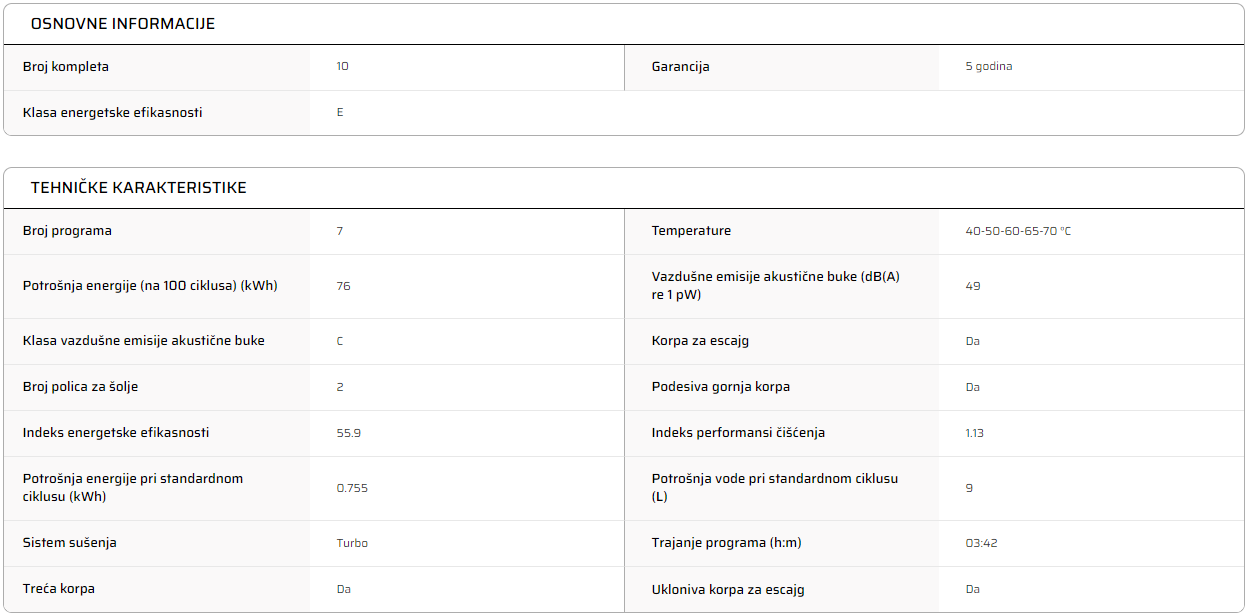Click Potrošnja vode pri standardnom ciklusu label
This screenshot has height=615, width=1248.
[775, 488]
